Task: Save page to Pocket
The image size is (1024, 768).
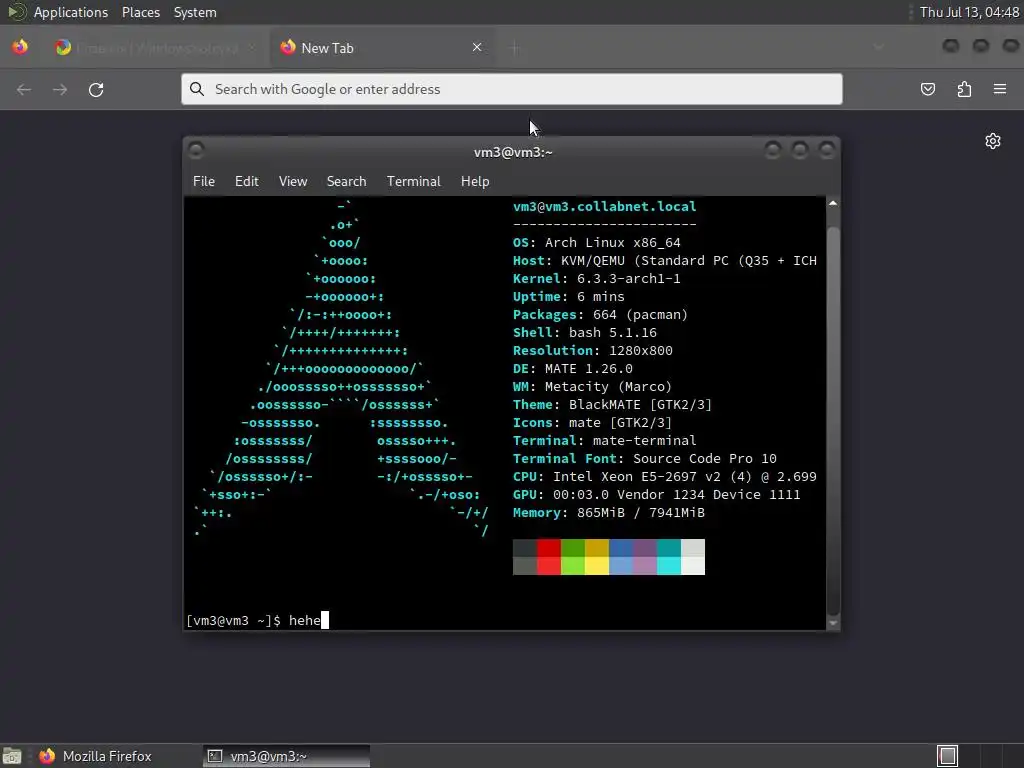Action: 927,89
